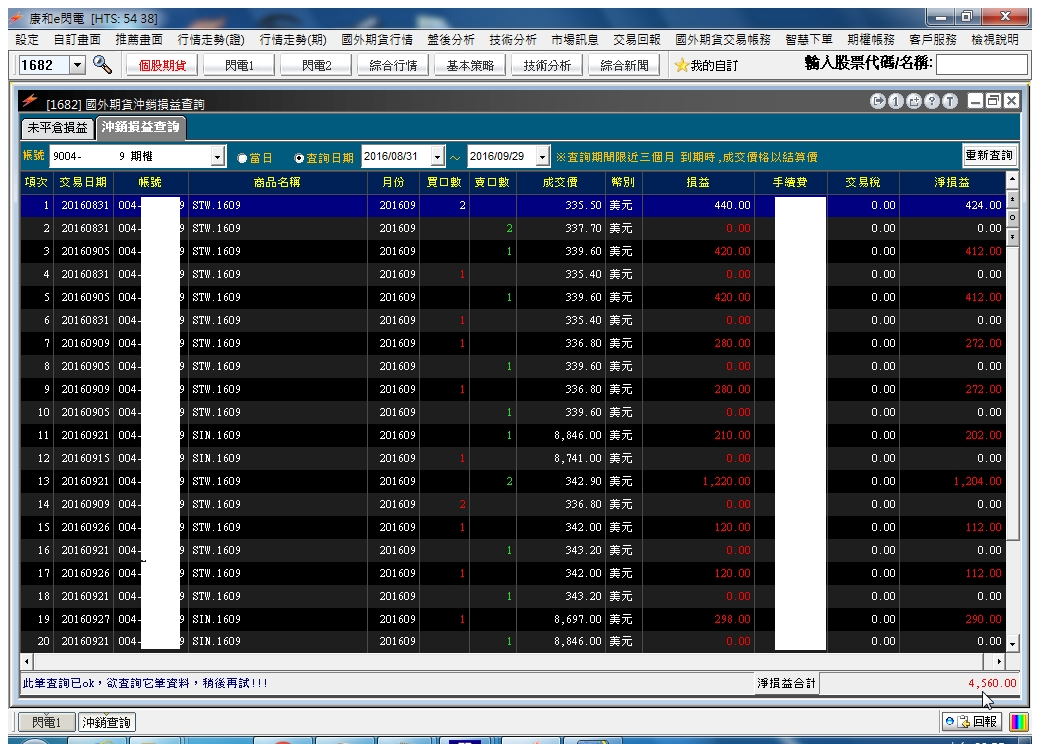Click the page-down double arrow scroll icon
This screenshot has height=744, width=1040.
point(1012,236)
